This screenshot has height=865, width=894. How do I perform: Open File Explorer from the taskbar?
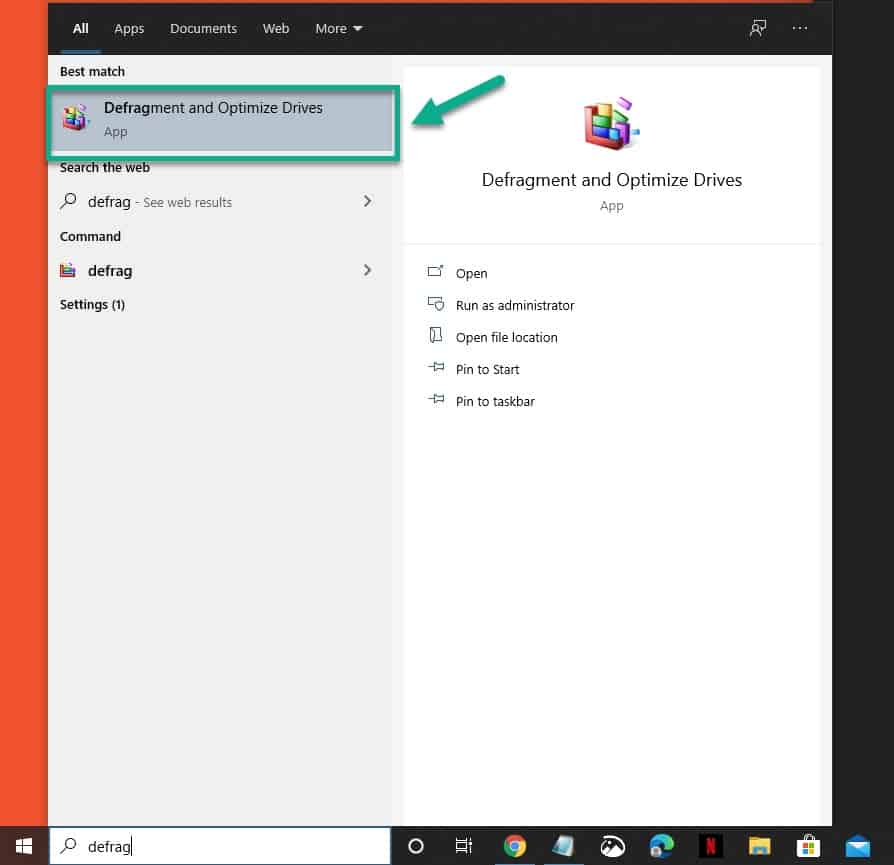pos(759,846)
